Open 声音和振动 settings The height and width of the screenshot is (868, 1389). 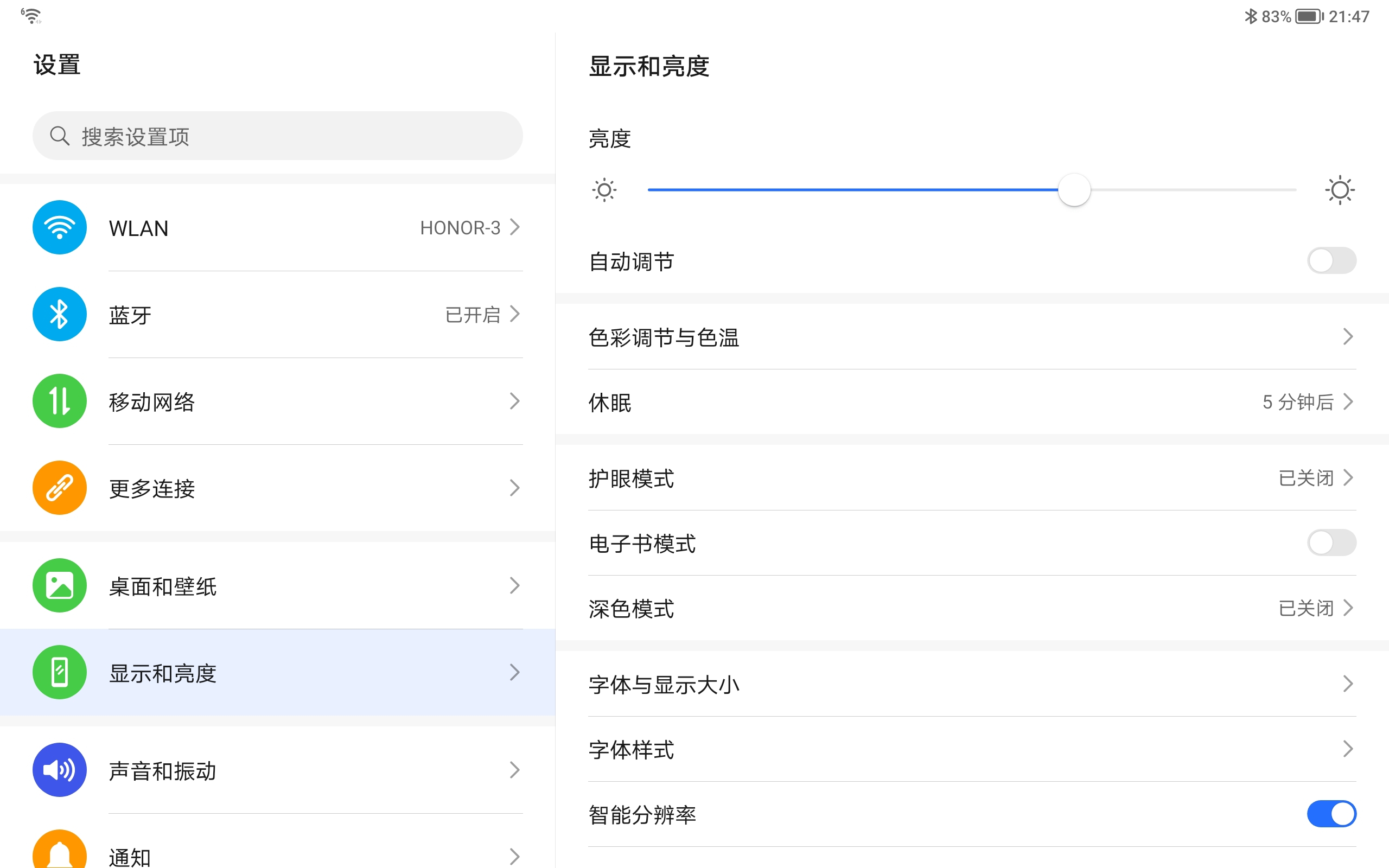pos(278,770)
